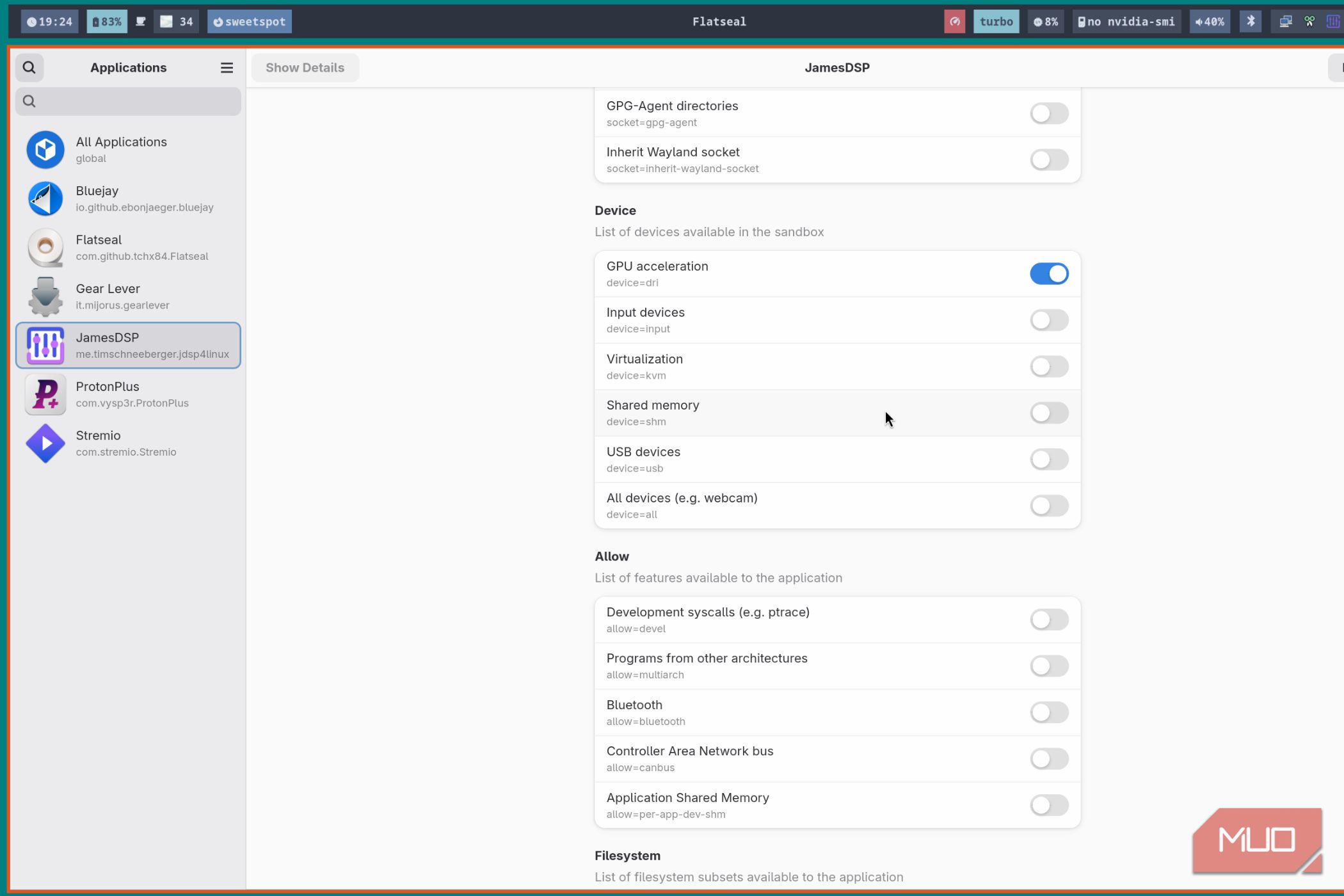Click the search icon in the Applications header
The width and height of the screenshot is (1344, 896).
29,68
